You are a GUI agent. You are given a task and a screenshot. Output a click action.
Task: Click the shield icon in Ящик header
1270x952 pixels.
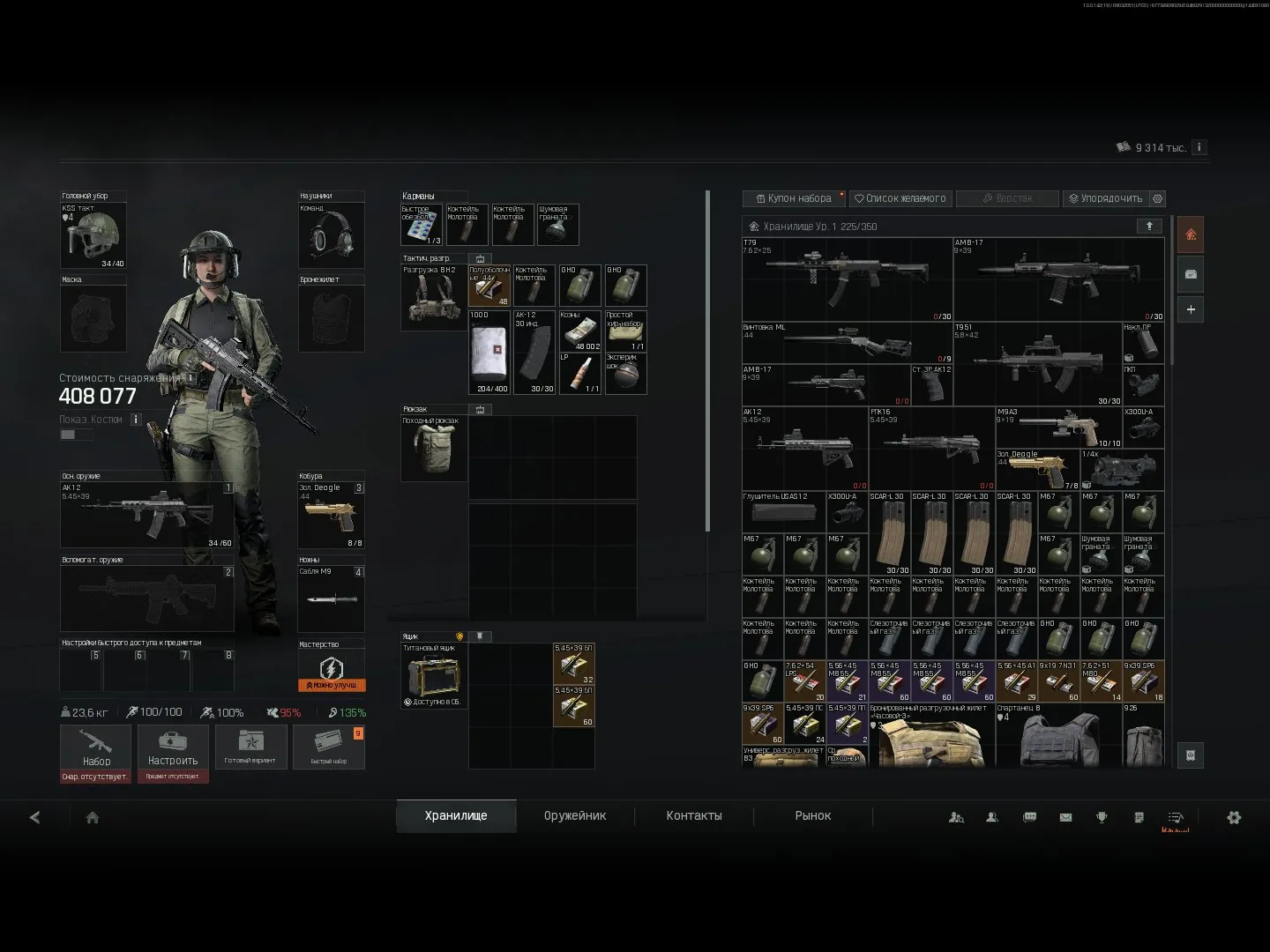coord(459,636)
